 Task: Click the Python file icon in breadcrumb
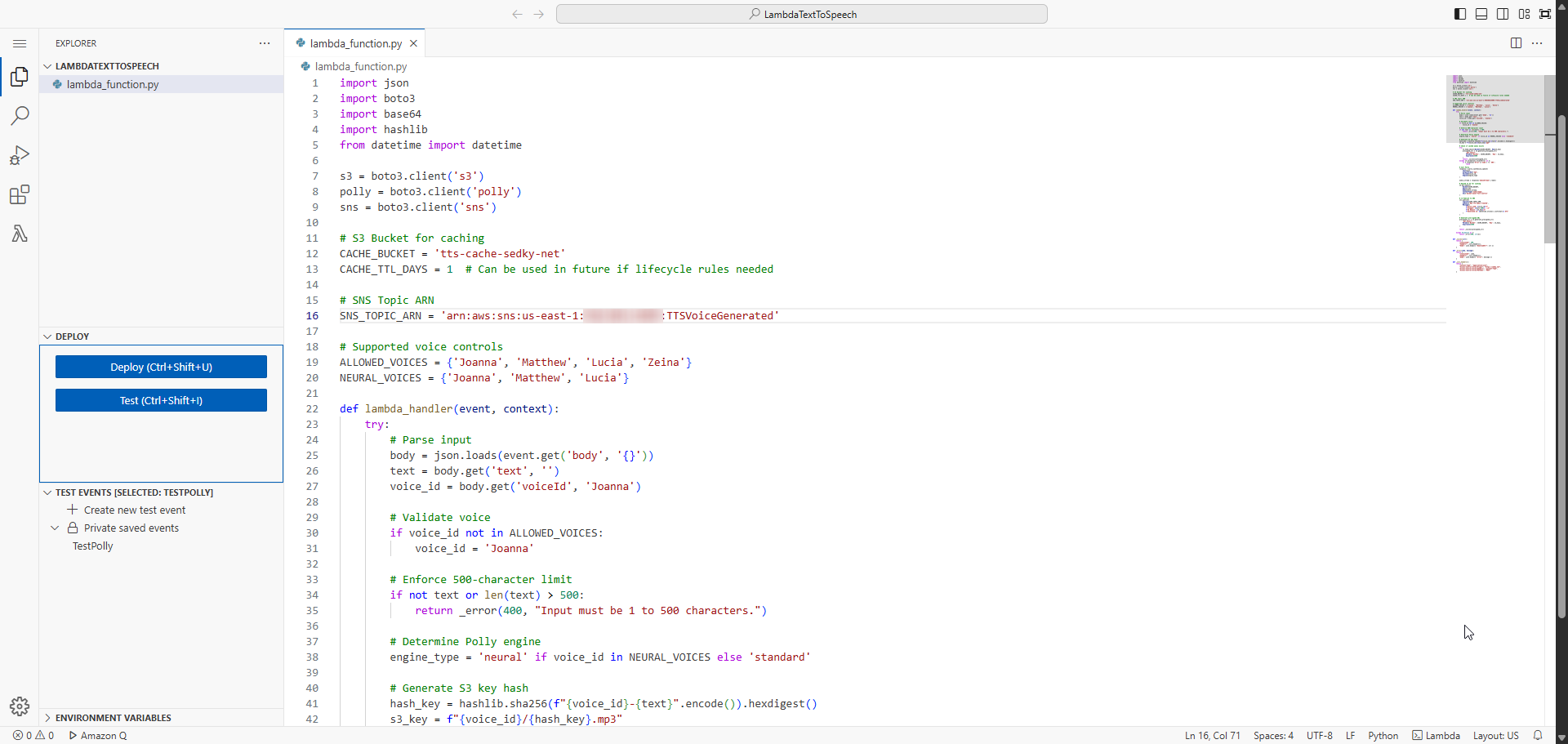tap(305, 66)
